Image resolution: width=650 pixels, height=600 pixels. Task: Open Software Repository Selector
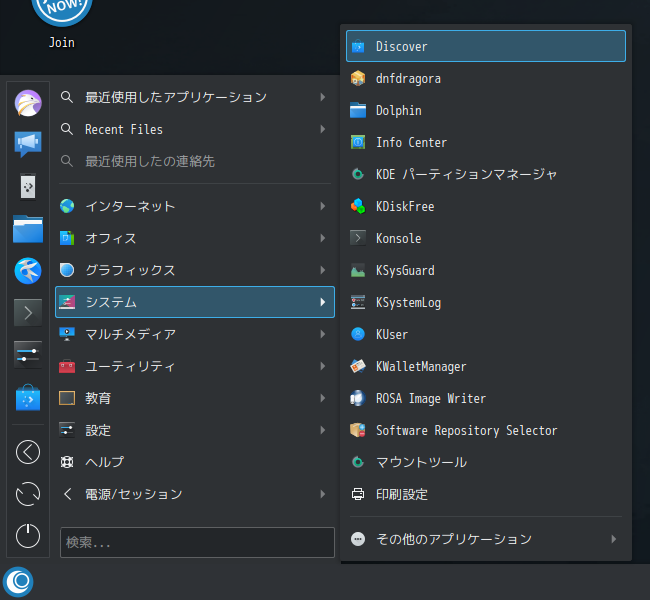click(486, 430)
